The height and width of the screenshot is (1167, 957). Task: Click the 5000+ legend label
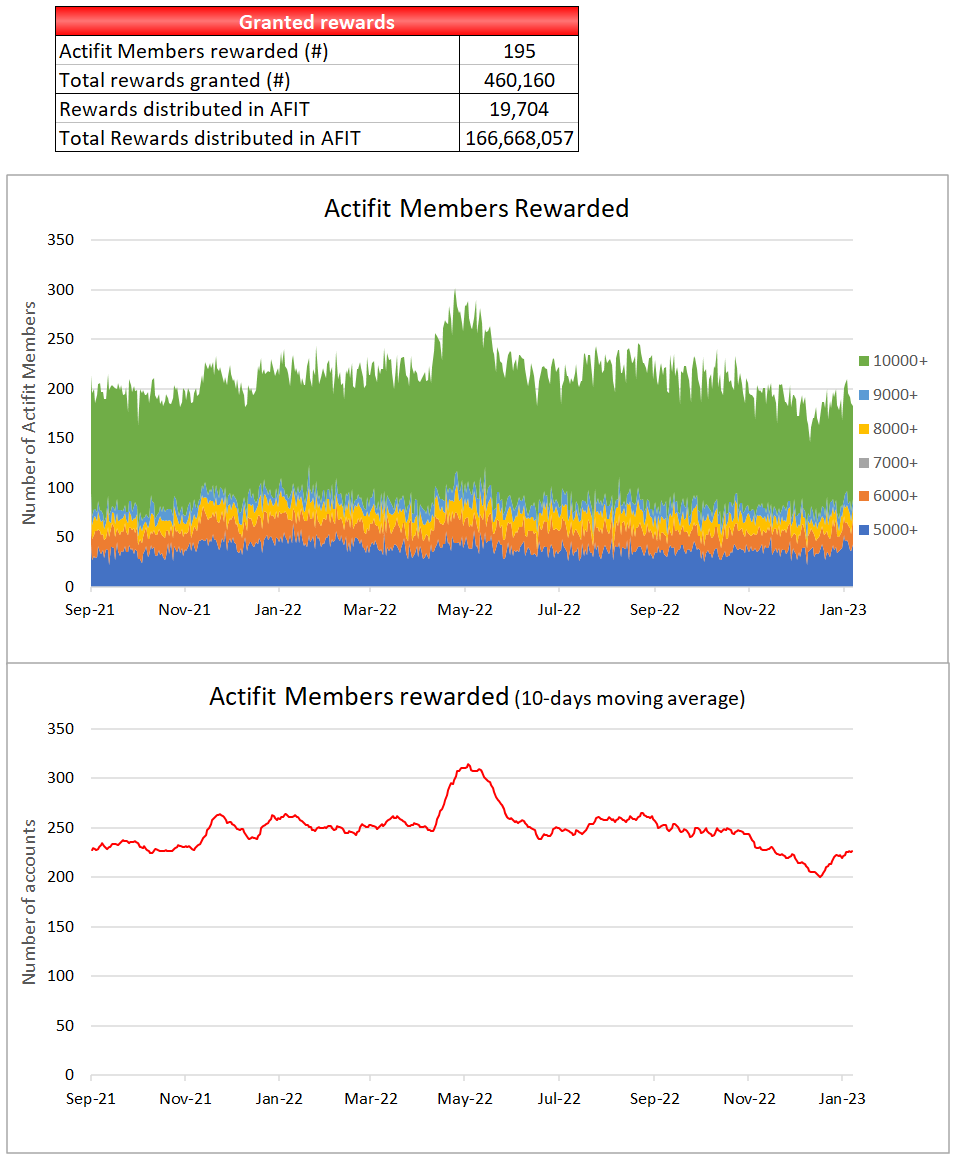coord(895,530)
